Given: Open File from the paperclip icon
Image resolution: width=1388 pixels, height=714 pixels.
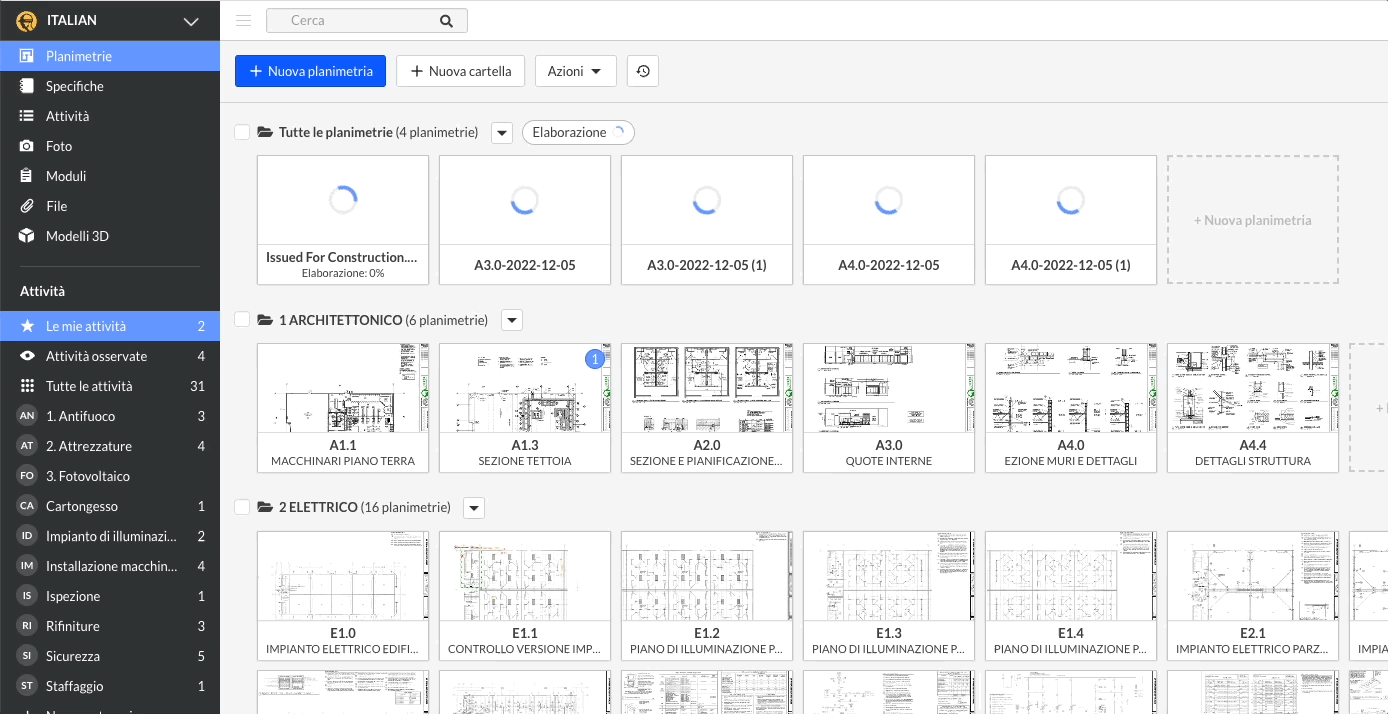Looking at the screenshot, I should [x=27, y=206].
